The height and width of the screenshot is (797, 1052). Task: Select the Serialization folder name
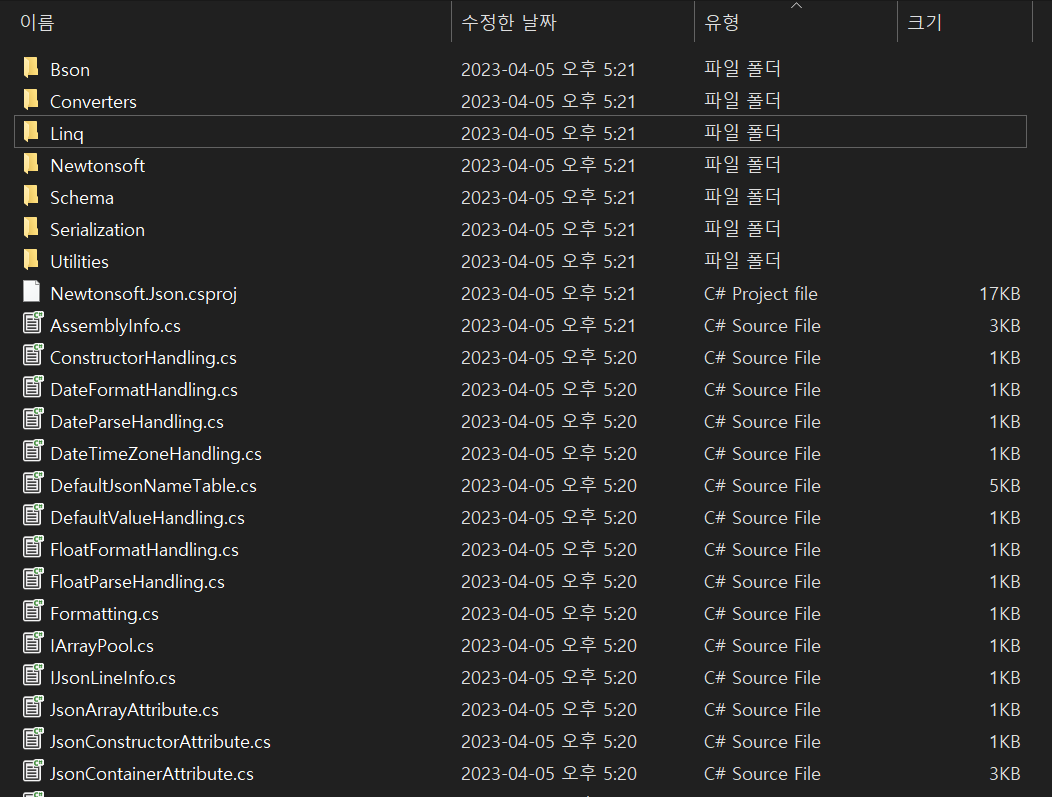point(97,230)
